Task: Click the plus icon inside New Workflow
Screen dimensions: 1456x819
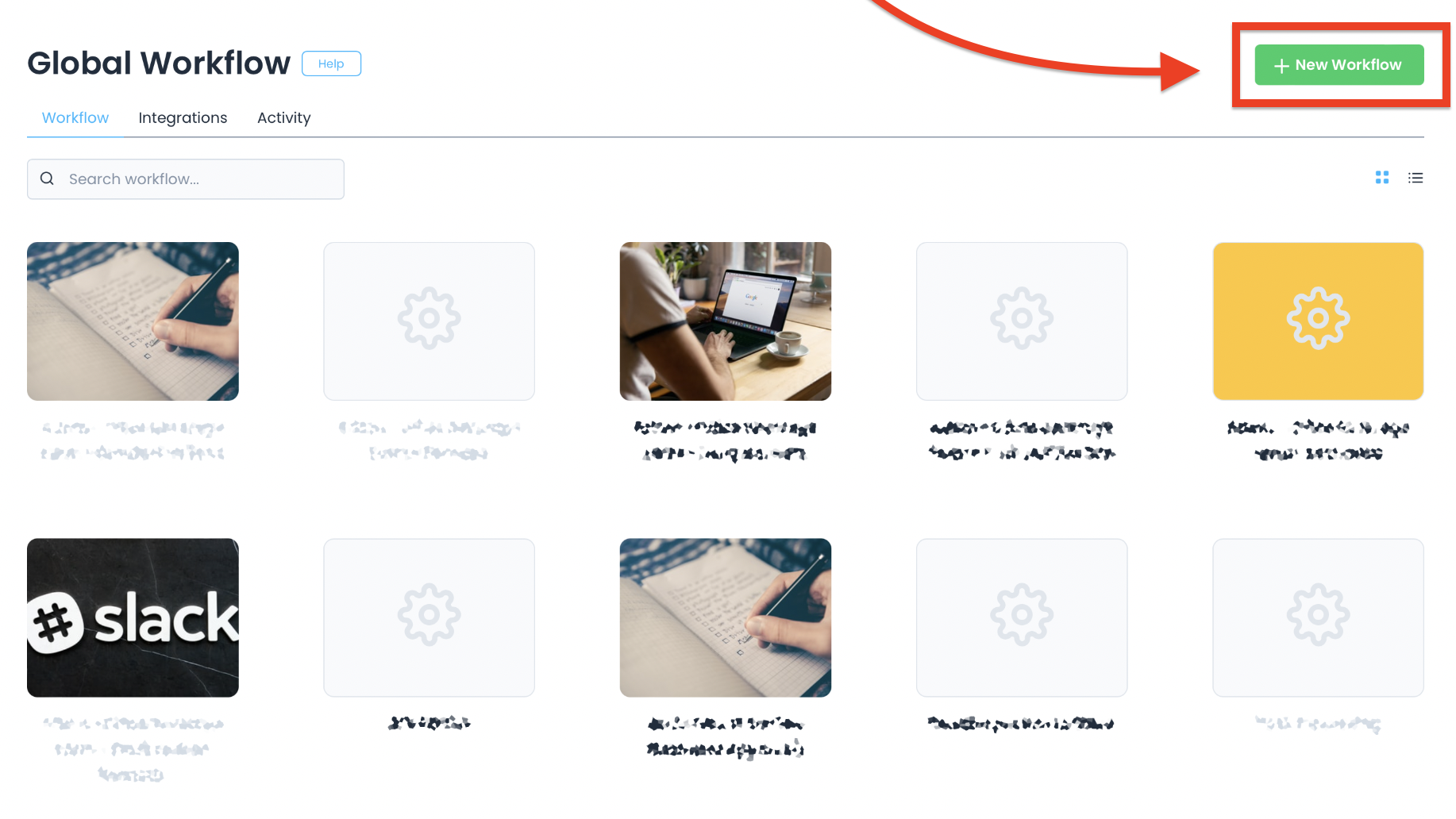Action: click(1281, 65)
